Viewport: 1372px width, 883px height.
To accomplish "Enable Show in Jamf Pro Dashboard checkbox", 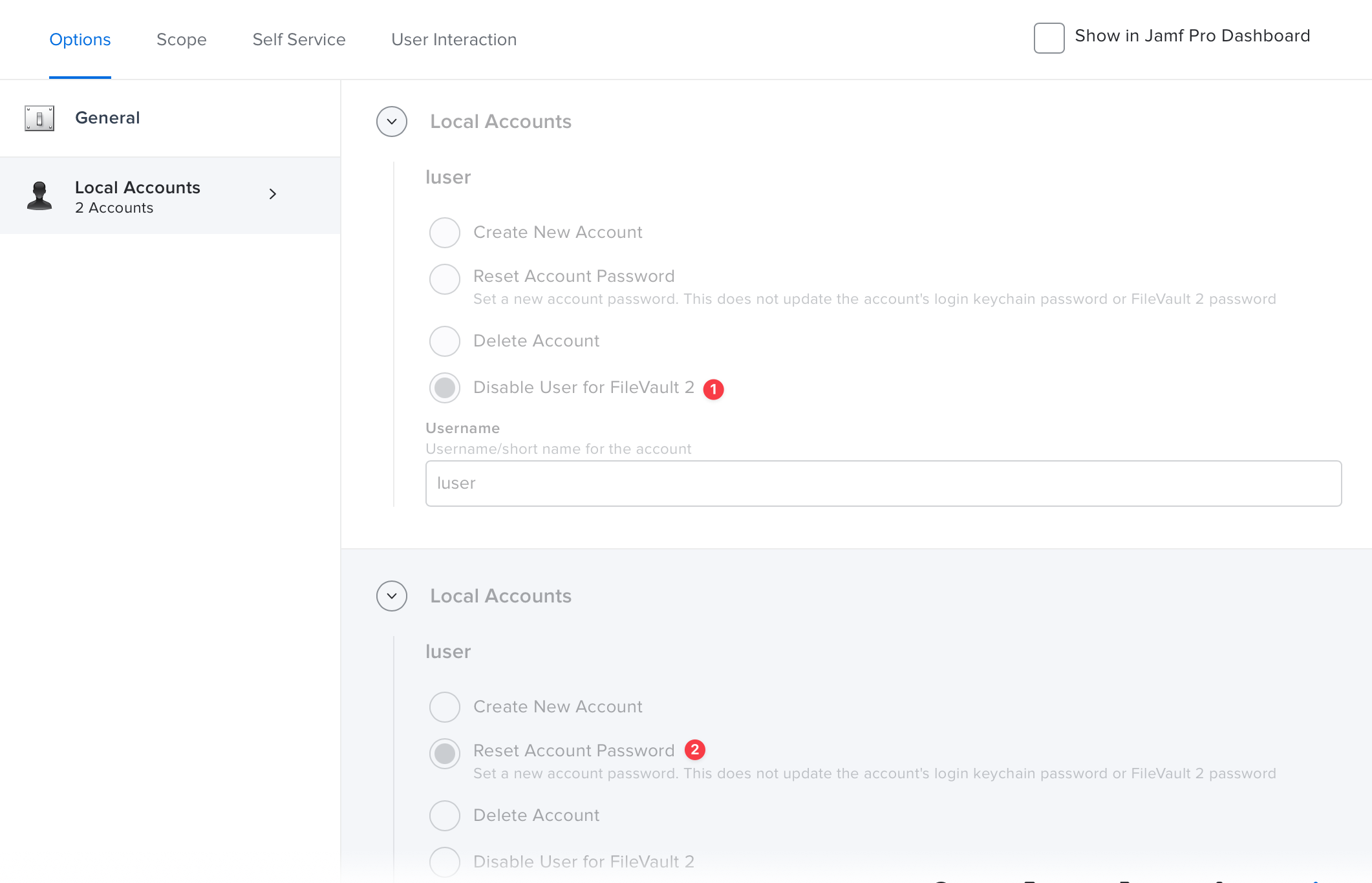I will tap(1049, 38).
